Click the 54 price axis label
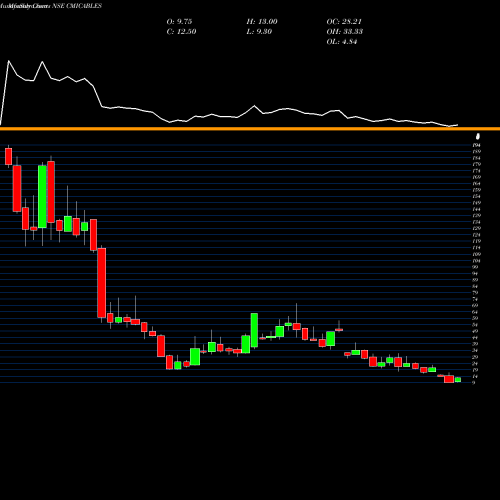 pyautogui.click(x=475, y=325)
